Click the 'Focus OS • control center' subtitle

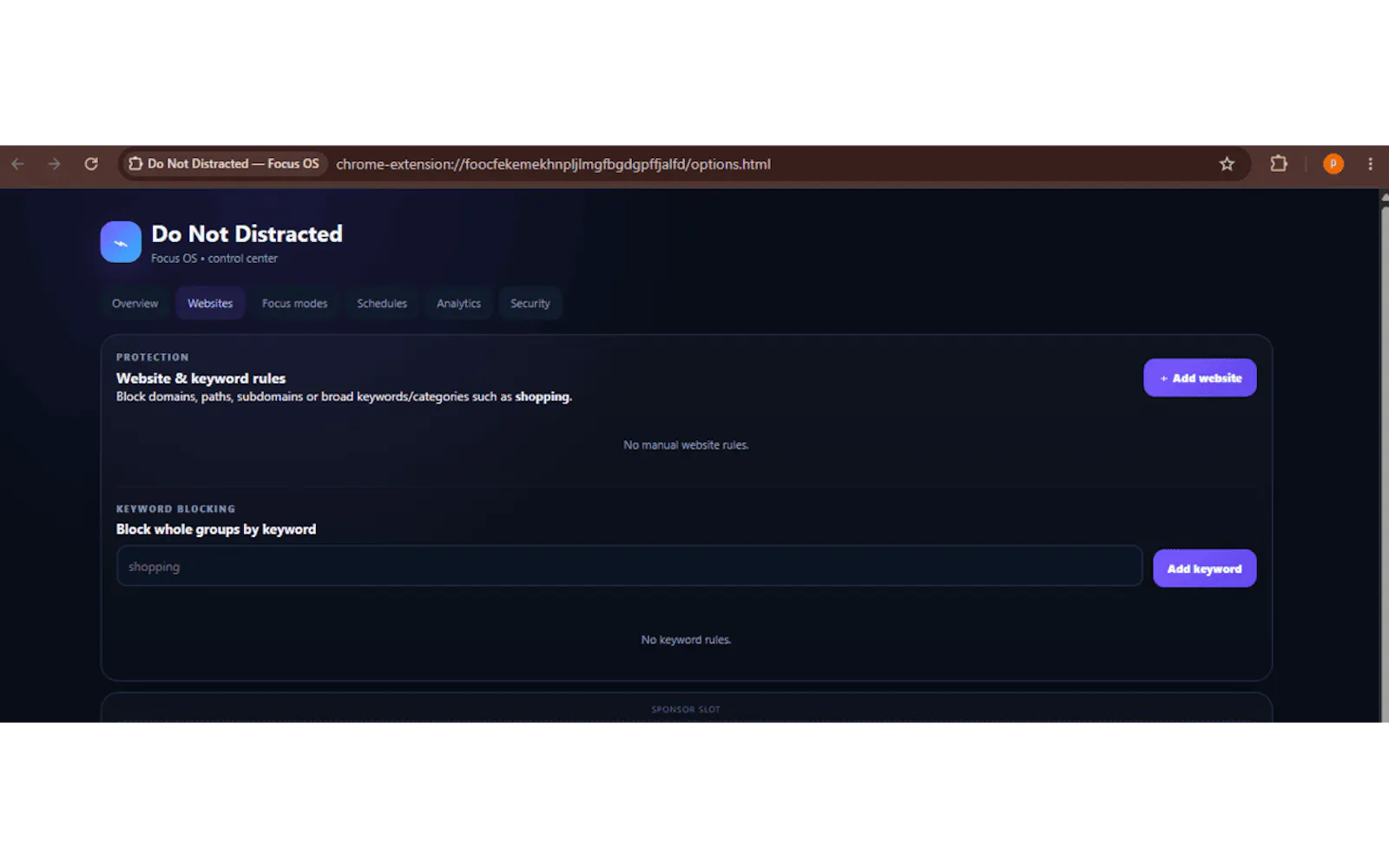click(x=214, y=259)
